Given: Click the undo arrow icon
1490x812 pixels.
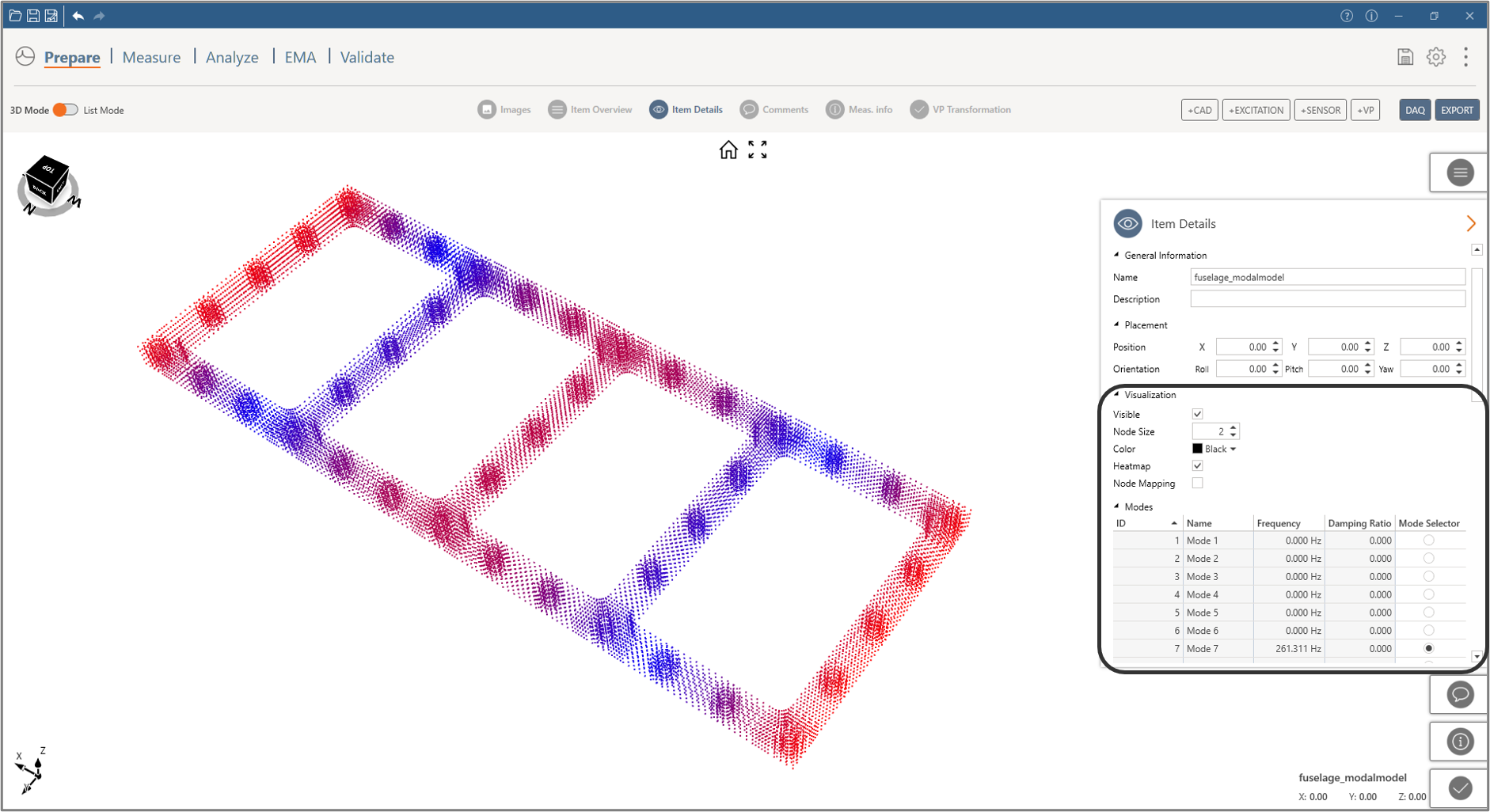Looking at the screenshot, I should pyautogui.click(x=78, y=16).
